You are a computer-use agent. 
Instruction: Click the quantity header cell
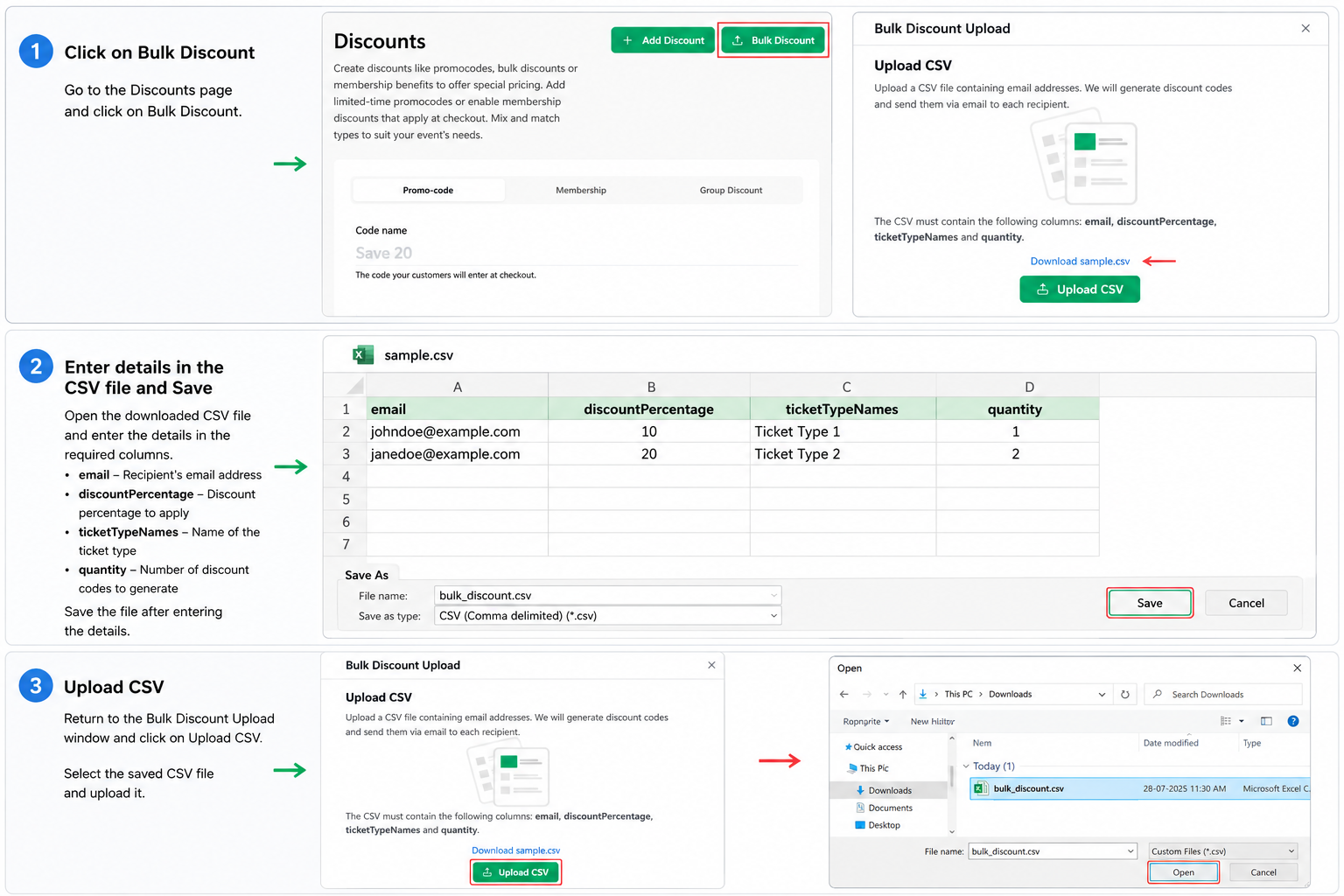pyautogui.click(x=1018, y=409)
